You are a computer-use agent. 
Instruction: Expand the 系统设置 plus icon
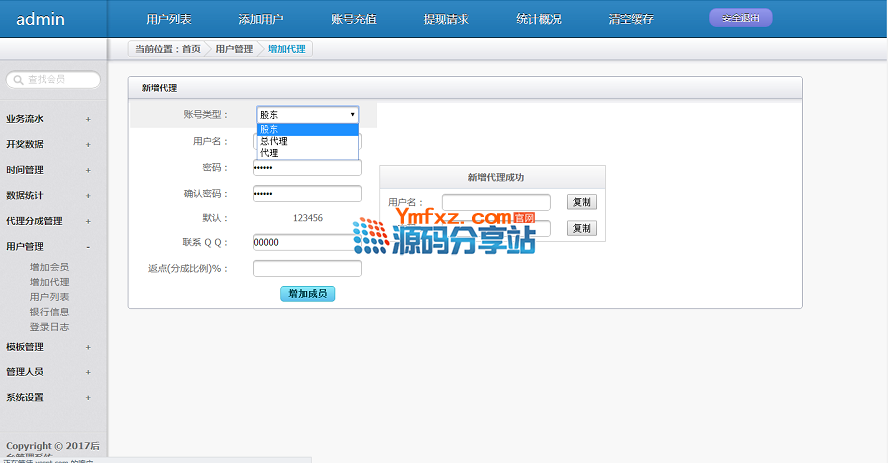88,397
